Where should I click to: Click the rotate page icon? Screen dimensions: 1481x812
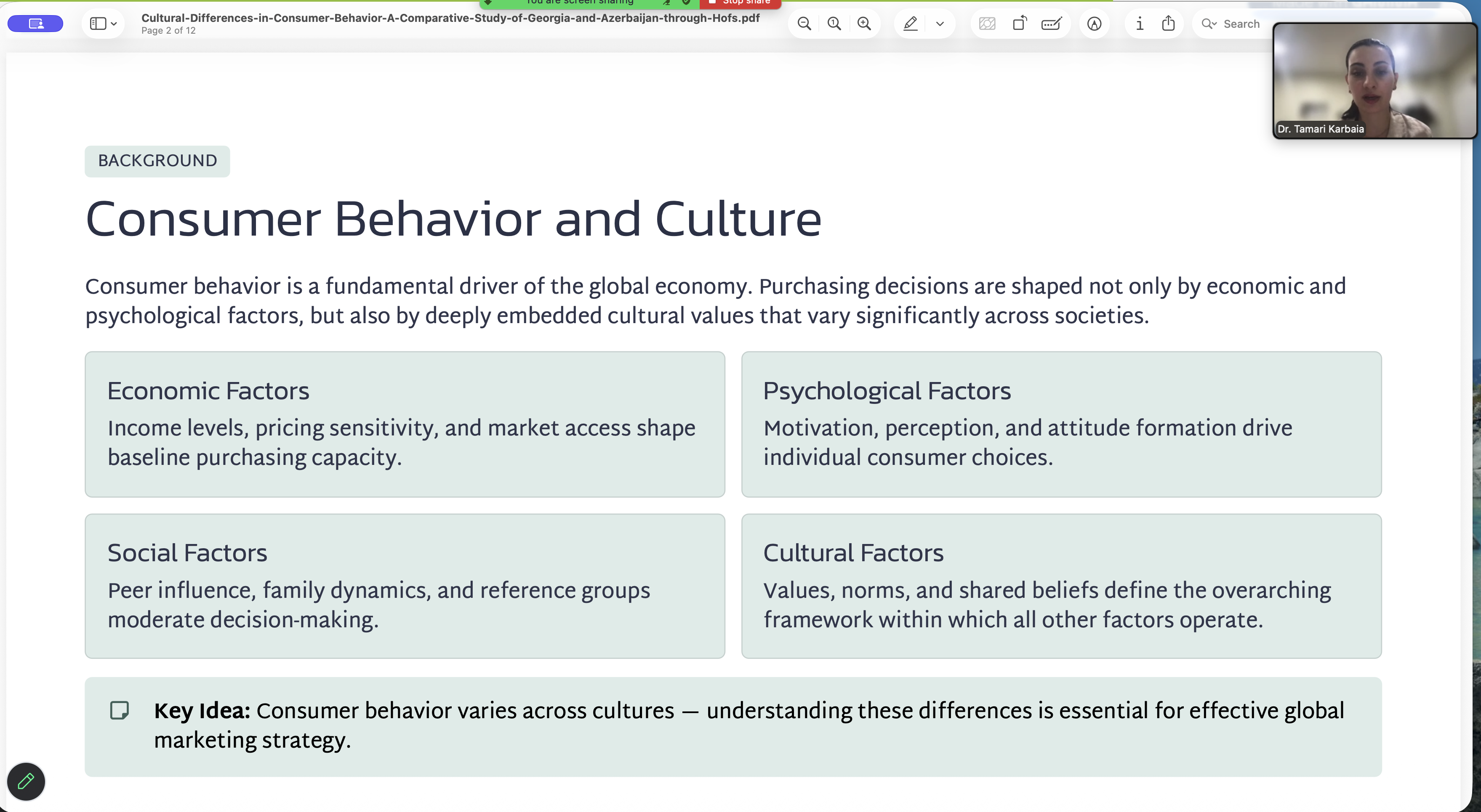(1020, 24)
